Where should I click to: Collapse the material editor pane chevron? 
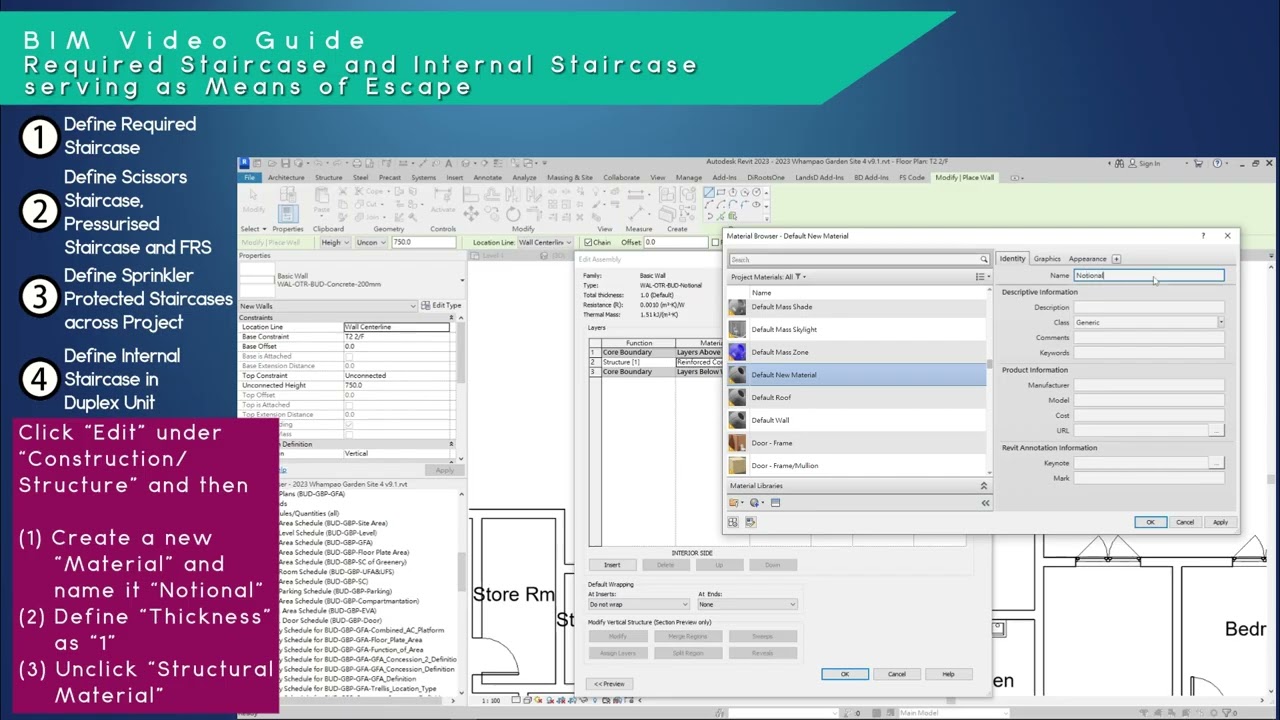(x=985, y=503)
